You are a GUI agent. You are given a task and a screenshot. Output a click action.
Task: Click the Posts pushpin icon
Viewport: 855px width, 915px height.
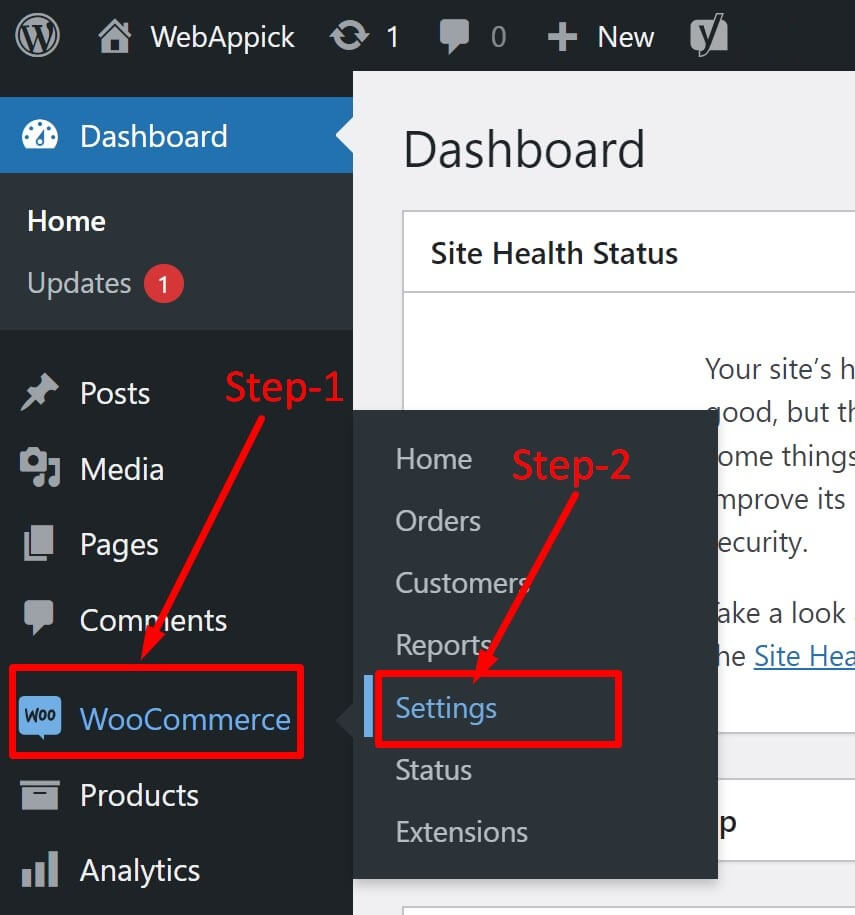40,392
